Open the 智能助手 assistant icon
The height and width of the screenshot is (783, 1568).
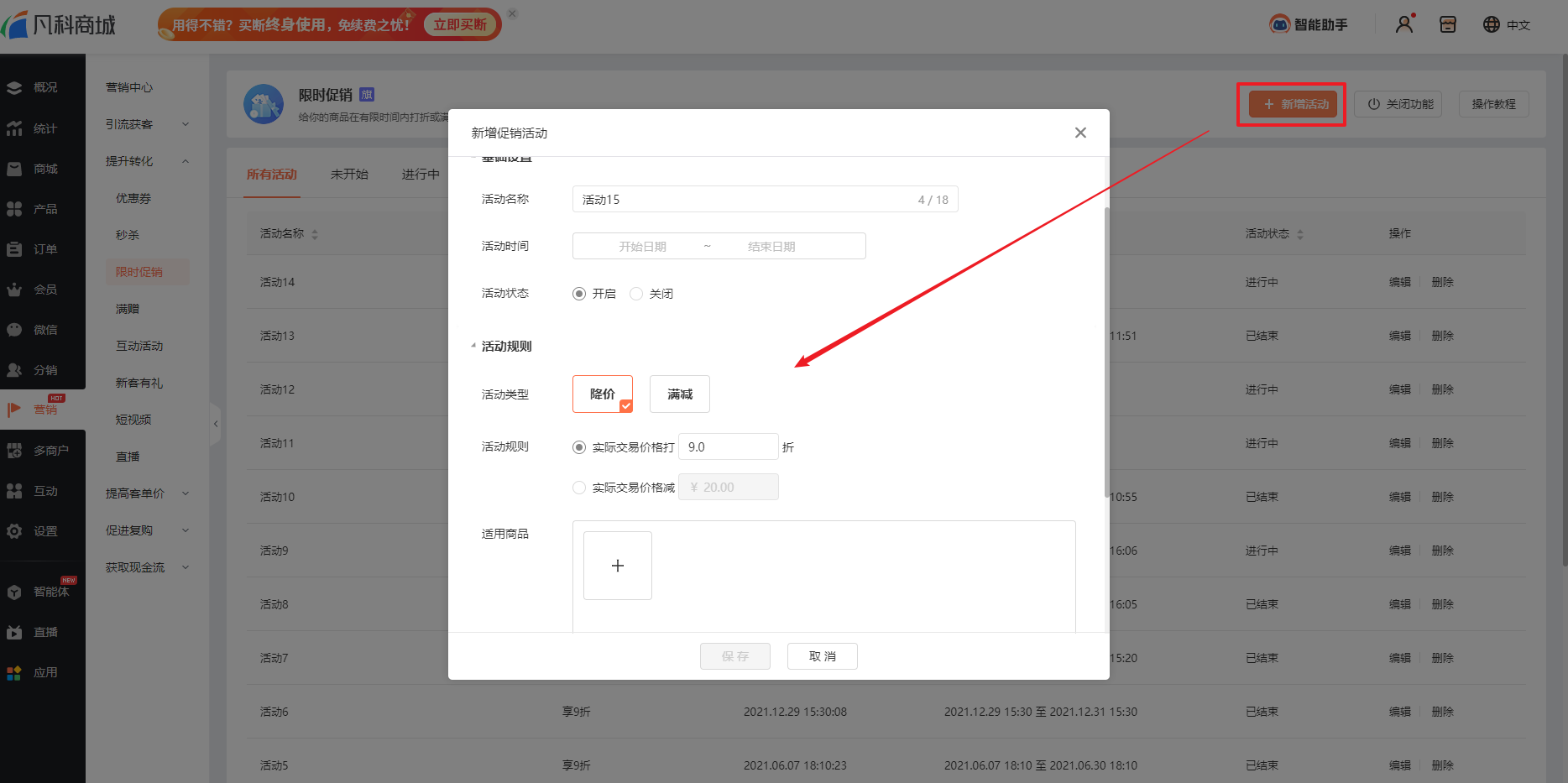(1280, 24)
